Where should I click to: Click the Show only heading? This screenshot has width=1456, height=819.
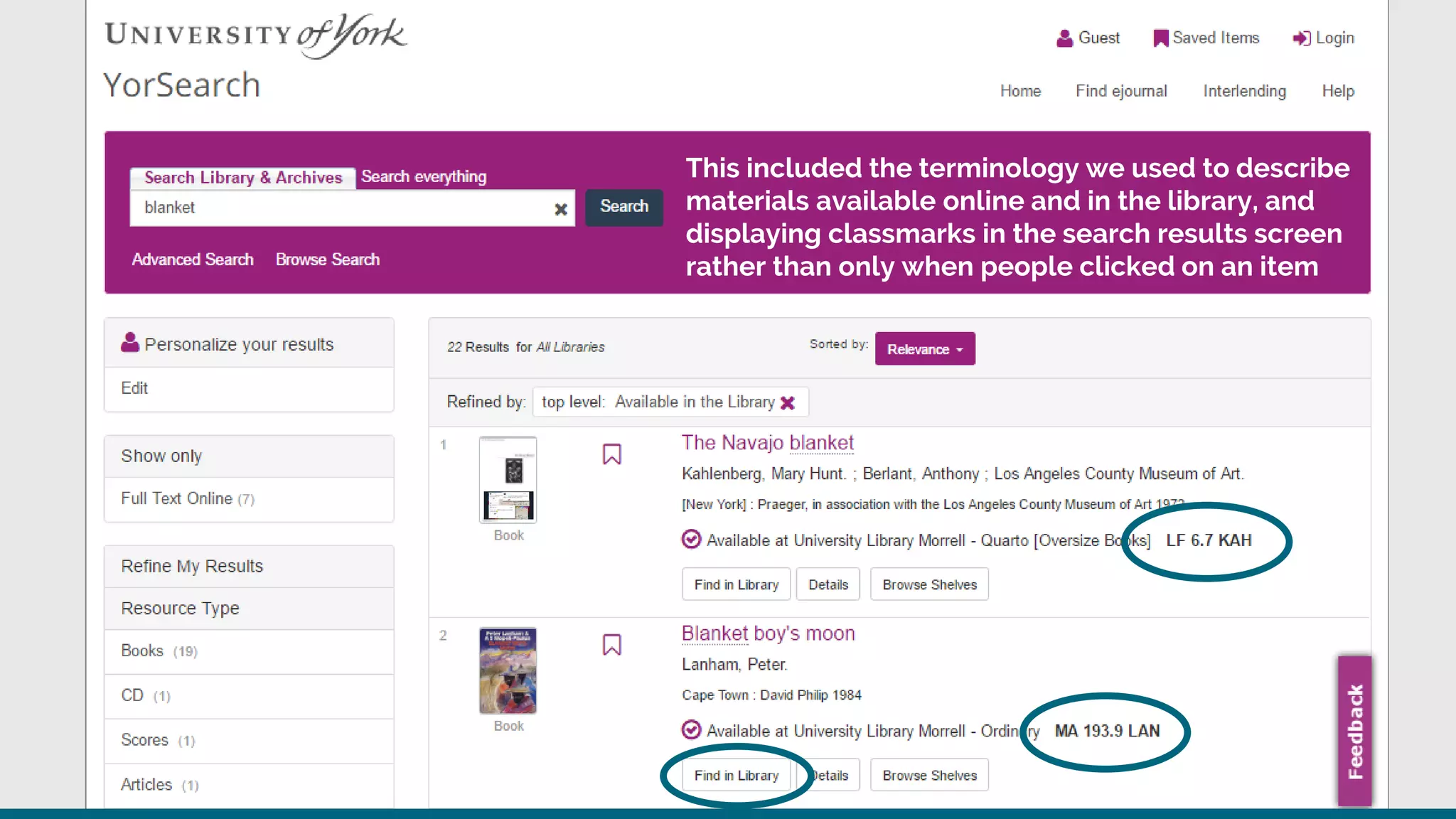[161, 456]
